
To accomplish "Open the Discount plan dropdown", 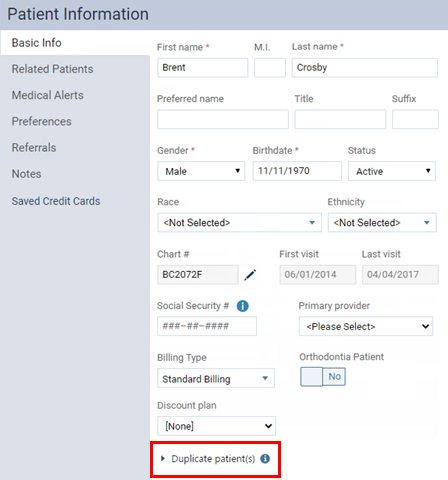I will (x=217, y=426).
